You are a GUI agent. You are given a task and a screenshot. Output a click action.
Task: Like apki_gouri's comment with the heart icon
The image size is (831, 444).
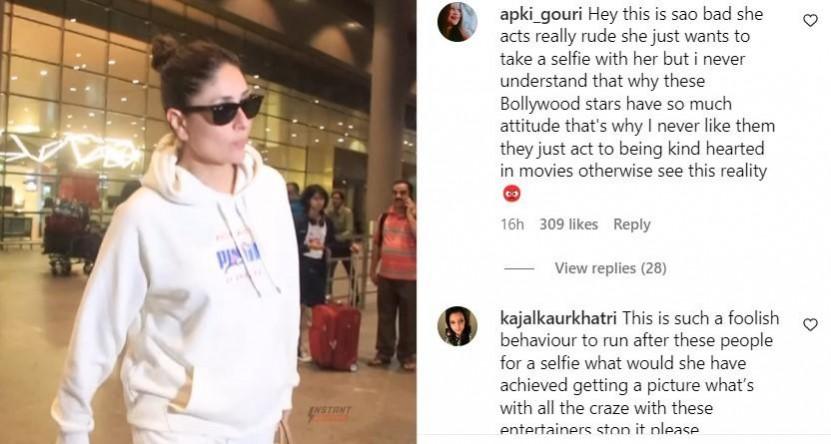[810, 21]
